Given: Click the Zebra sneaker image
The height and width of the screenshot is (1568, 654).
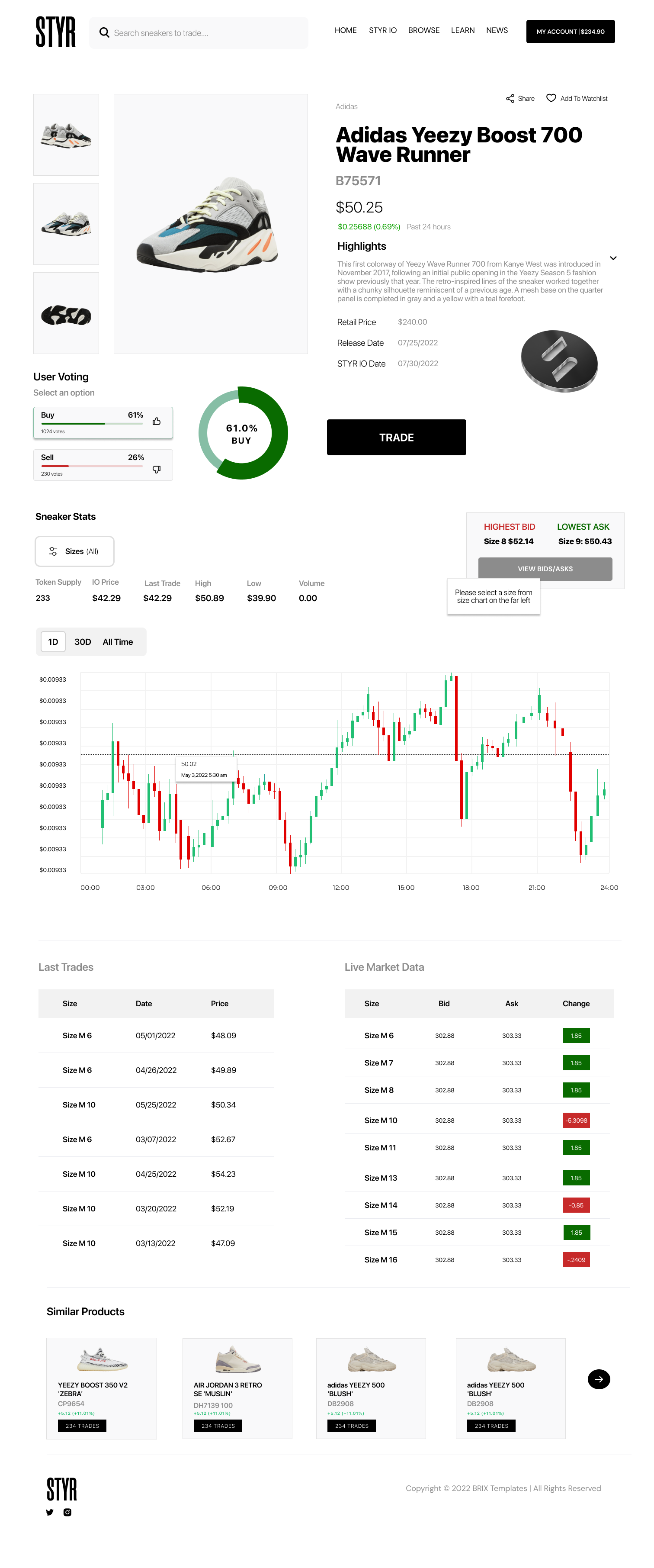Looking at the screenshot, I should 102,1359.
